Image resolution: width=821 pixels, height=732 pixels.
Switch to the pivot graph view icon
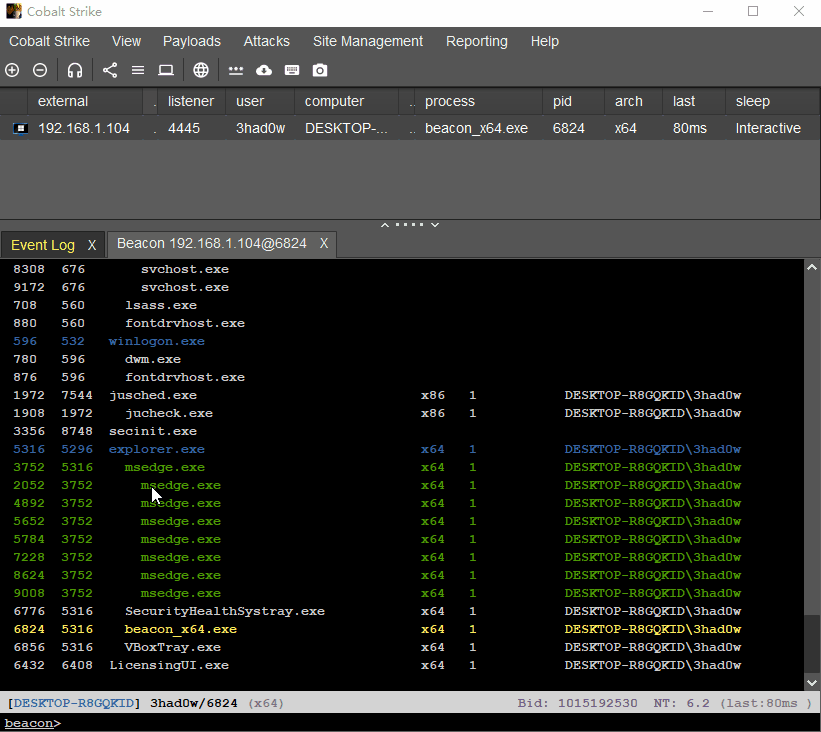(110, 70)
